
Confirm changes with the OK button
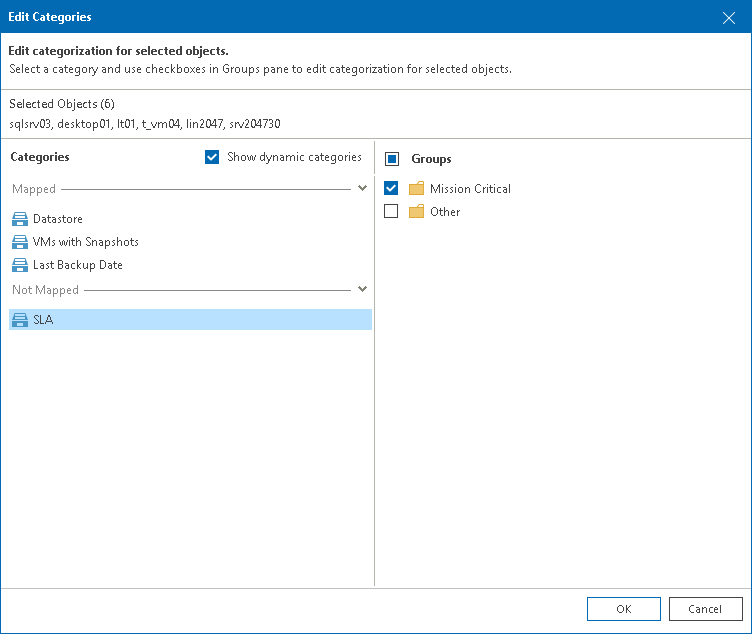[623, 609]
